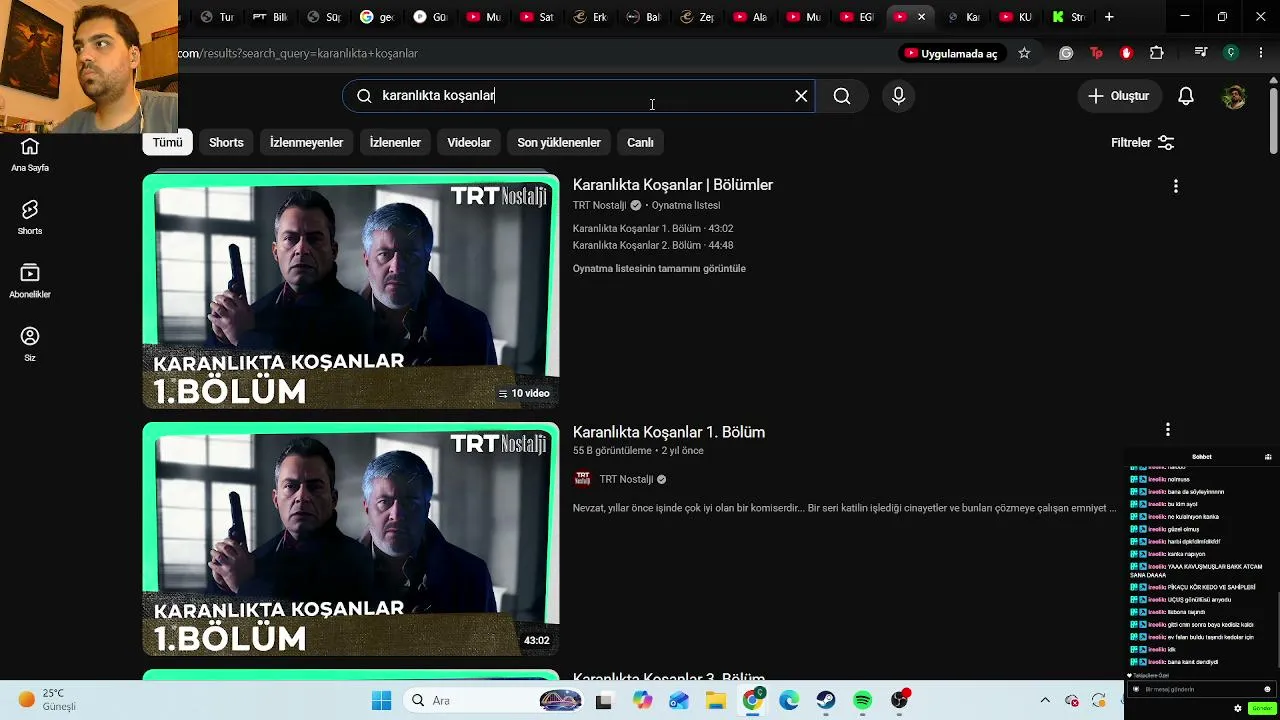Bookmark this page with the star

[x=1024, y=53]
